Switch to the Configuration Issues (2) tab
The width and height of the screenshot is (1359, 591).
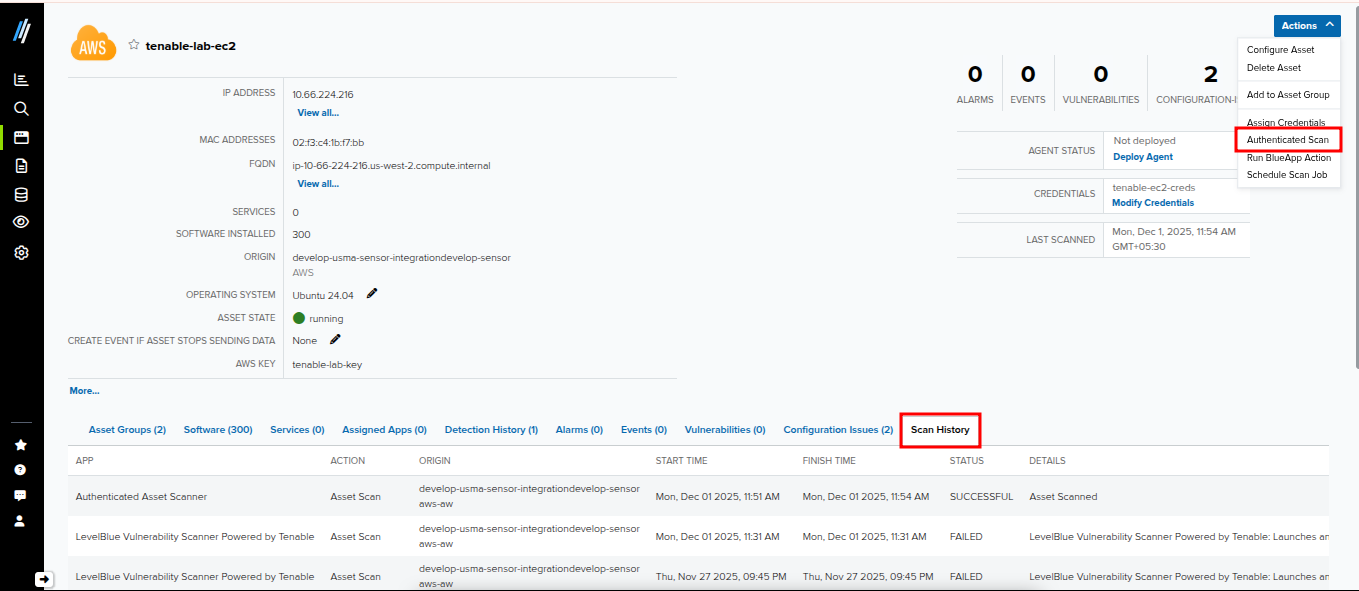pyautogui.click(x=838, y=430)
